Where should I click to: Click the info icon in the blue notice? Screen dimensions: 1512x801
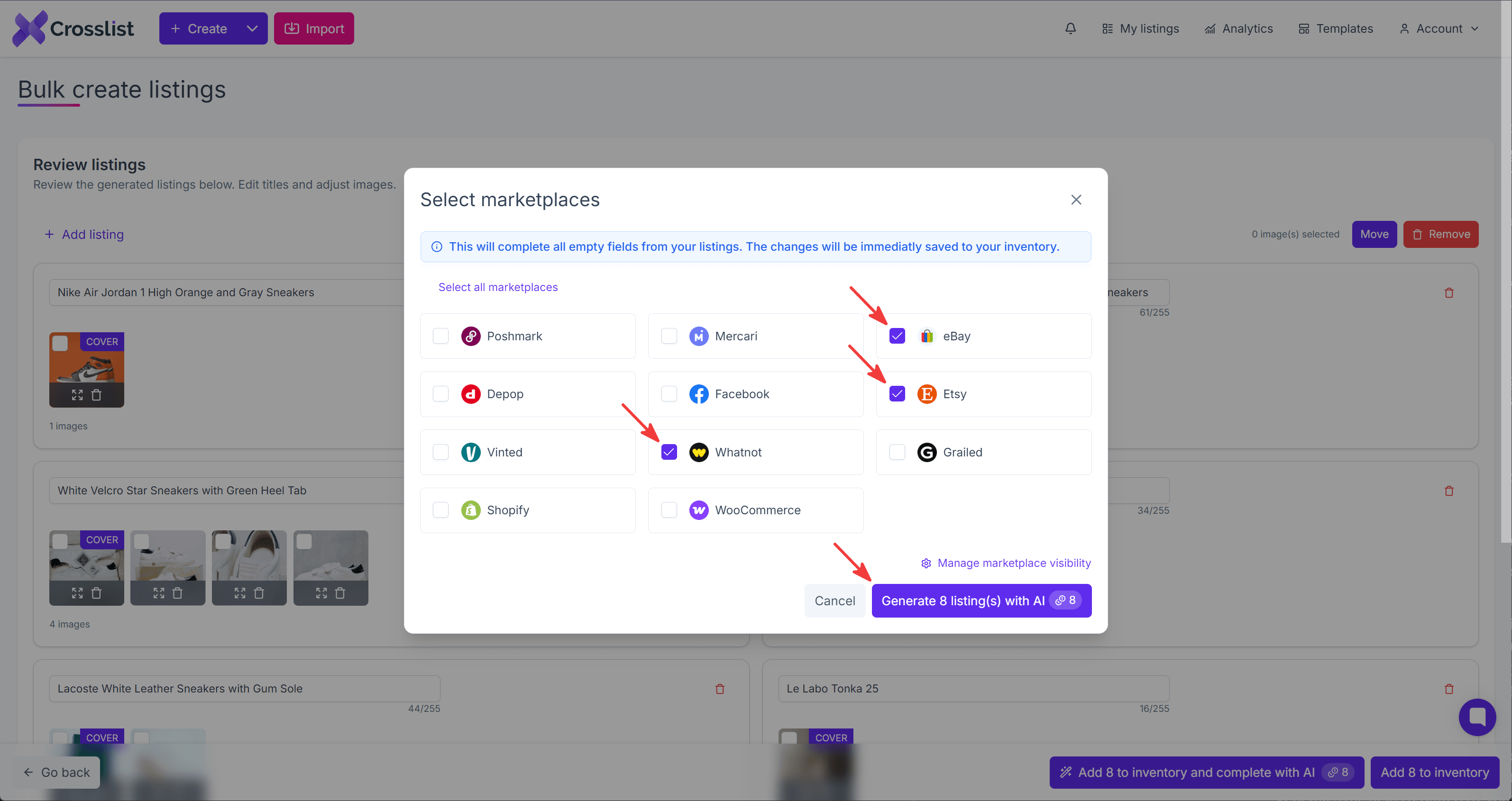tap(437, 247)
